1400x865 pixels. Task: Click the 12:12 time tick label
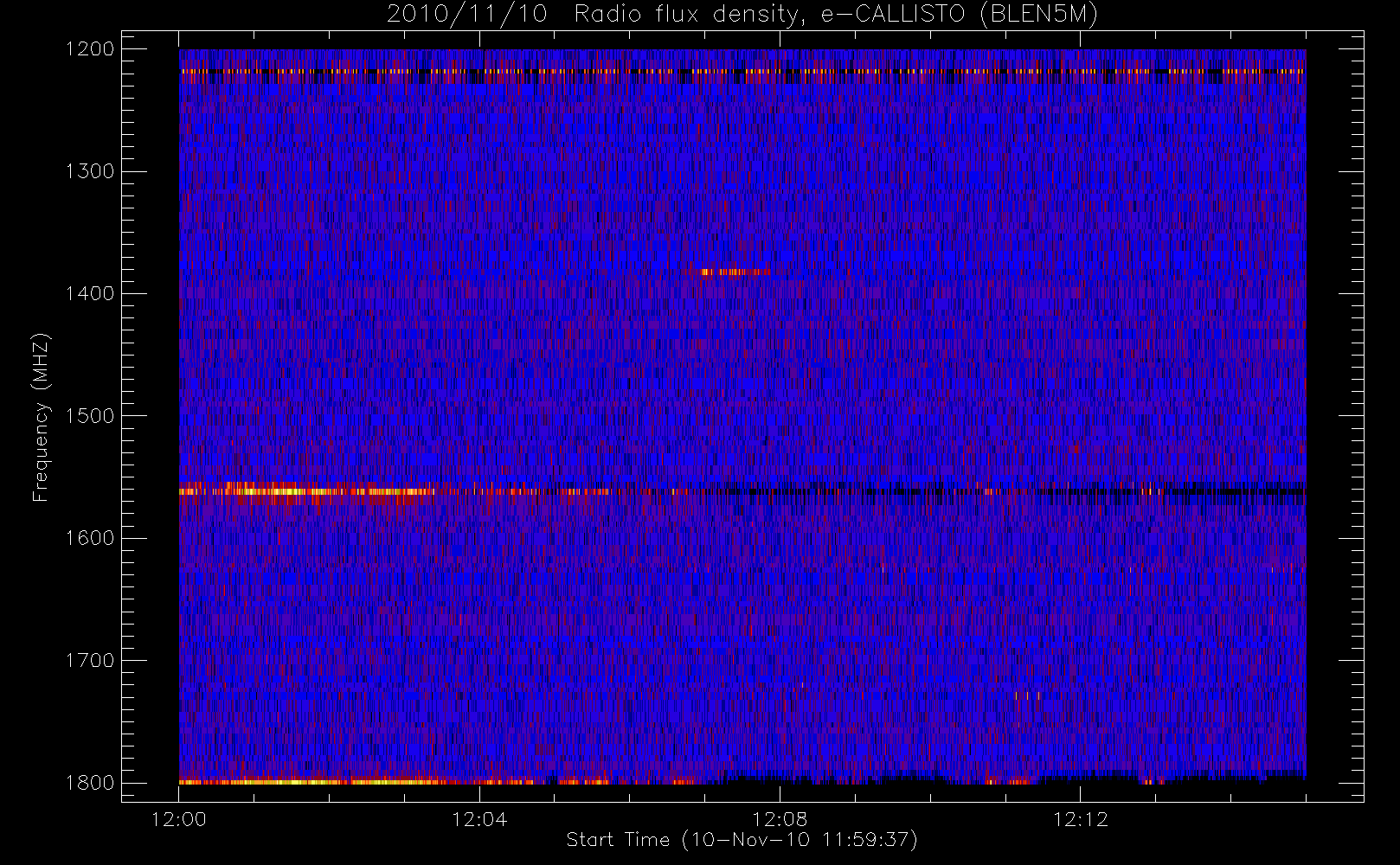click(1080, 819)
